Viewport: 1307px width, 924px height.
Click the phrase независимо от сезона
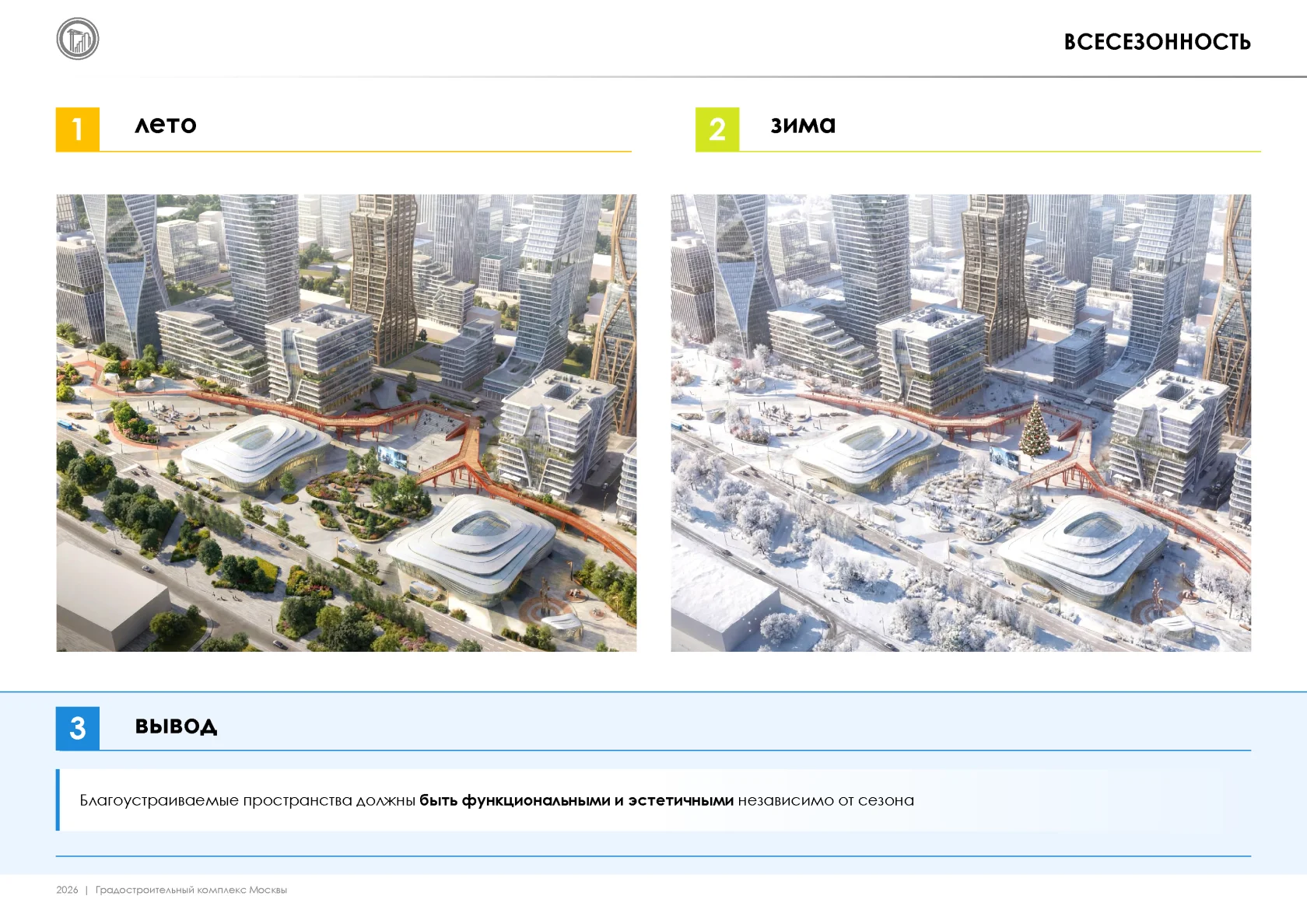pyautogui.click(x=826, y=800)
